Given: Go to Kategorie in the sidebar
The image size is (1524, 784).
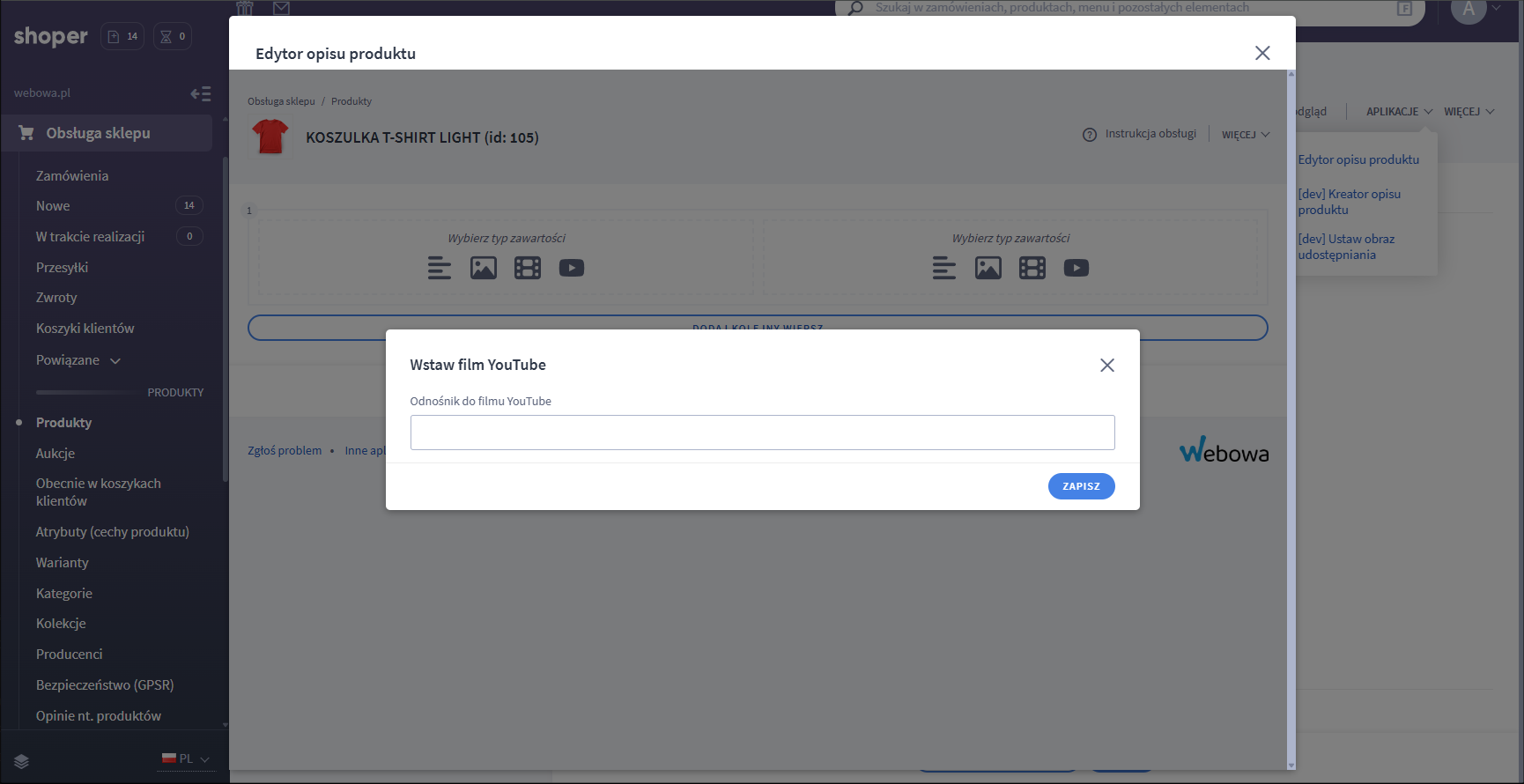Looking at the screenshot, I should point(64,594).
